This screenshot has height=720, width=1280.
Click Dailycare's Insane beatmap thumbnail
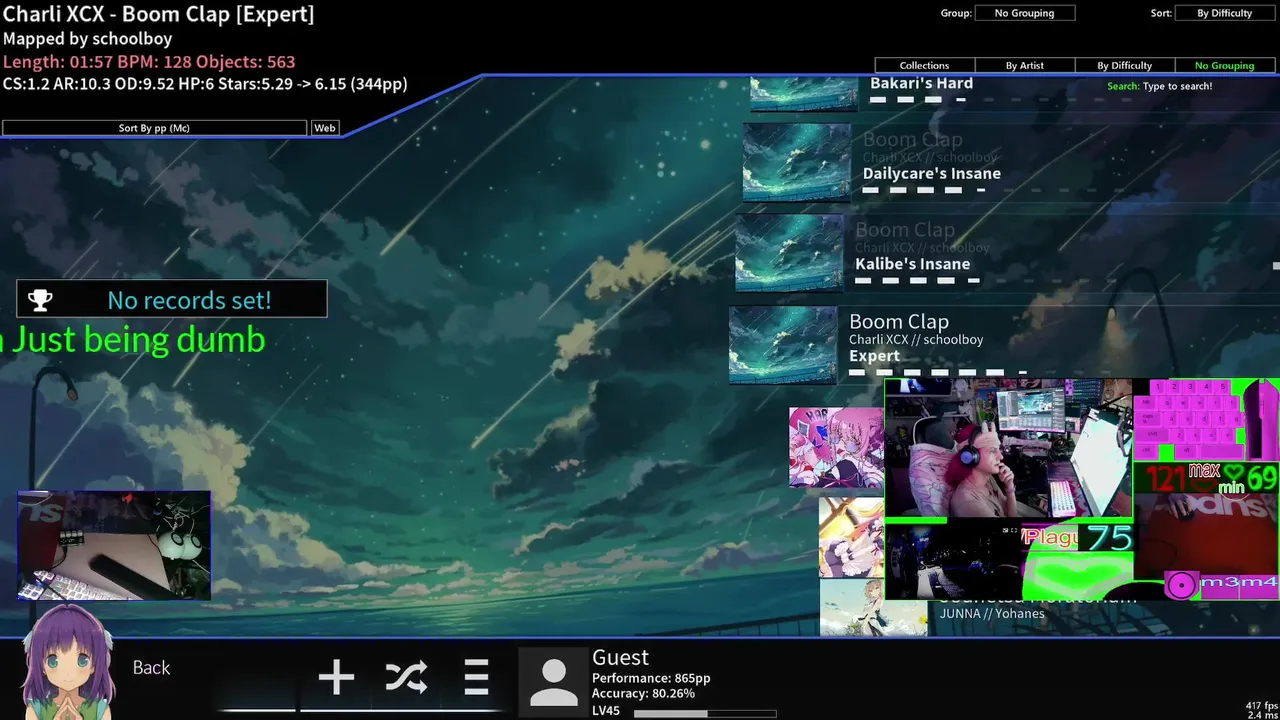(797, 162)
